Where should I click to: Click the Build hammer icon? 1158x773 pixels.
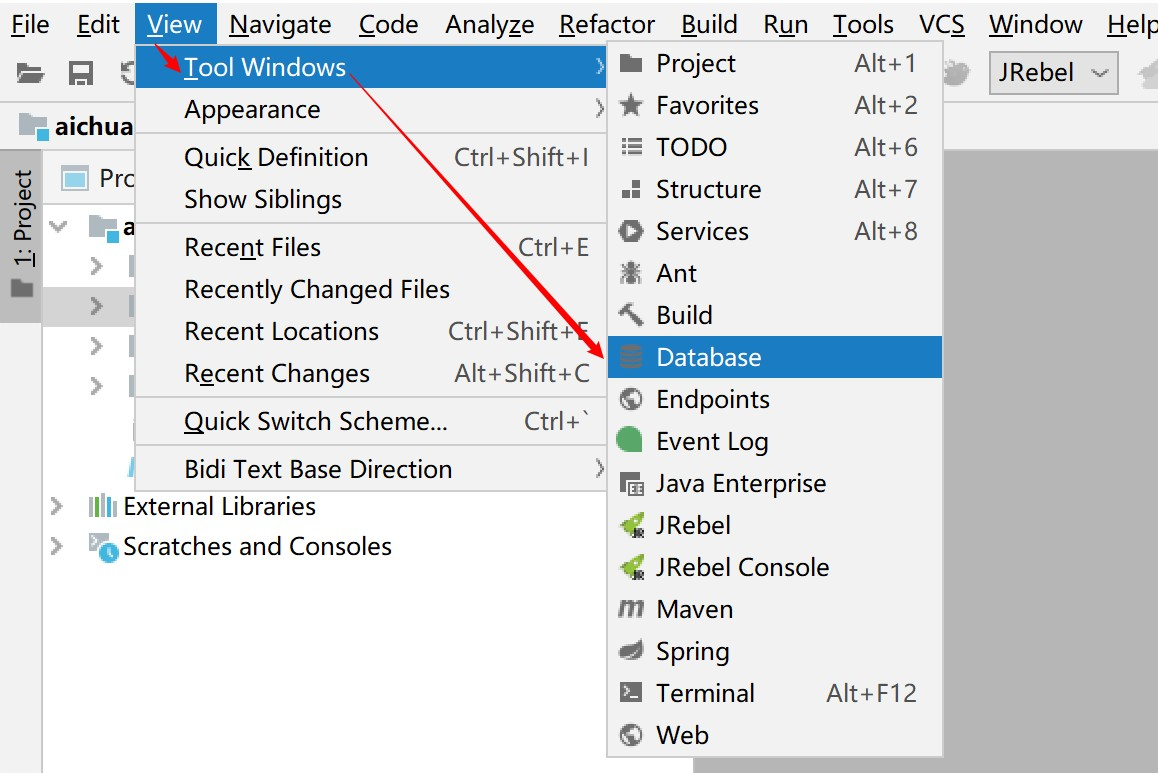tap(630, 315)
